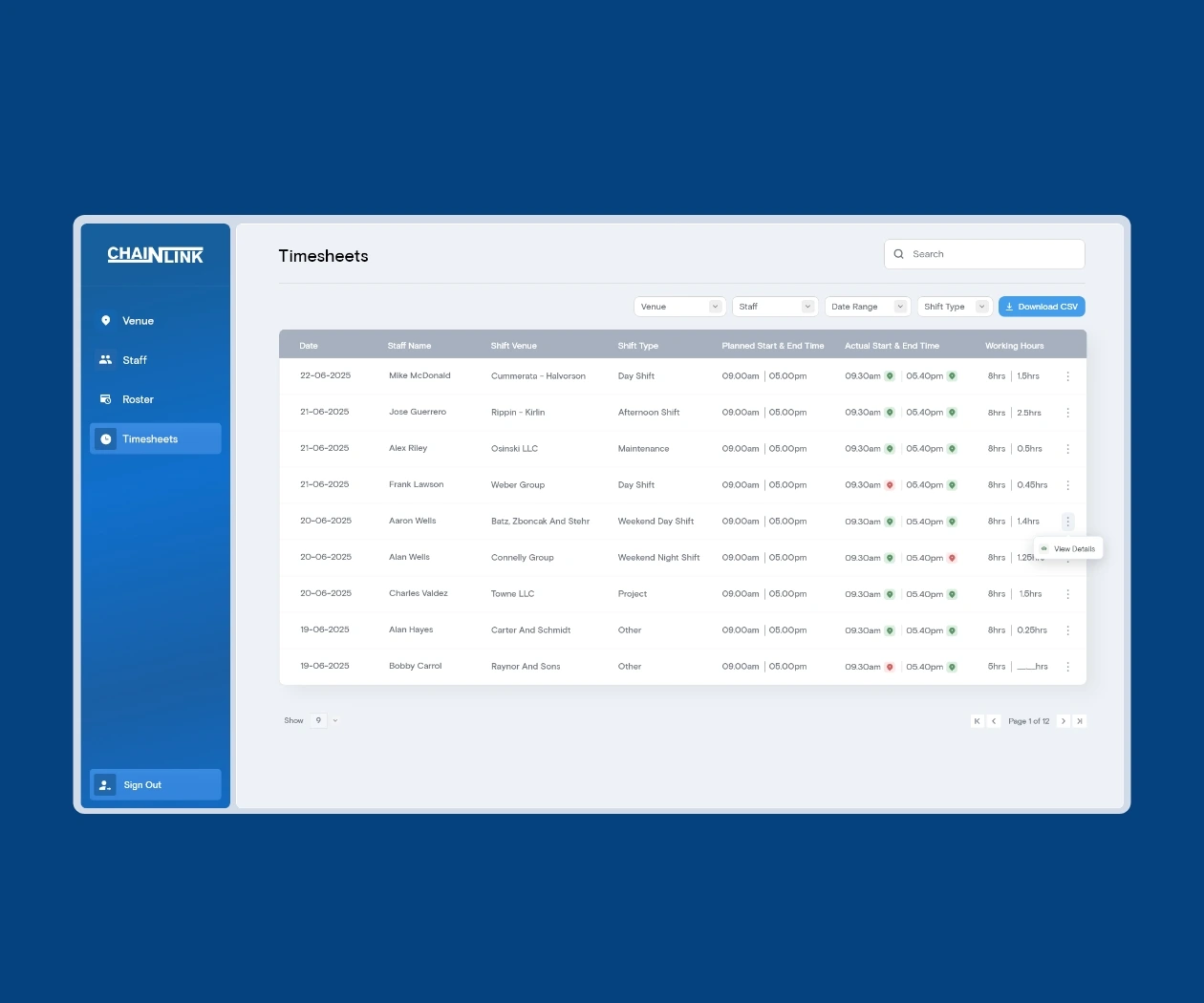The height and width of the screenshot is (1003, 1204).
Task: Open Staff in the sidebar
Action: (x=156, y=360)
